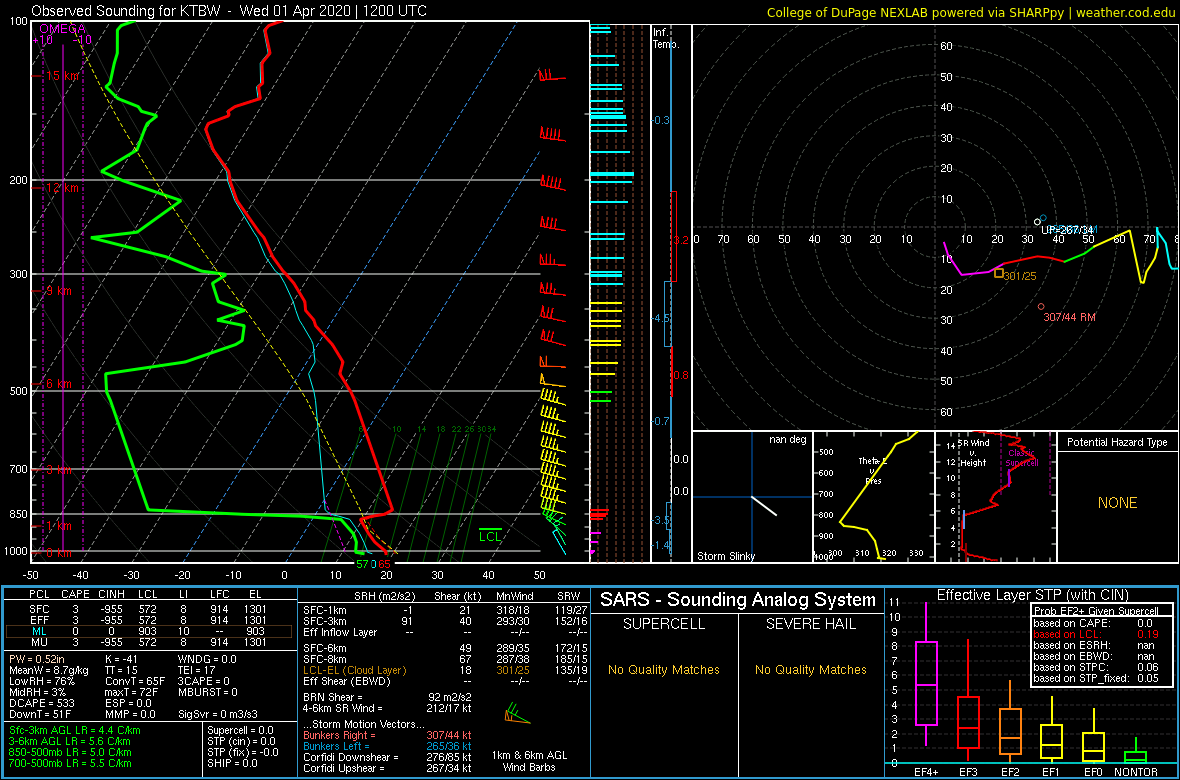The width and height of the screenshot is (1180, 780).
Task: Click the '3-6km AGL LR = 5.6 C/km' line
Action: coord(72,742)
